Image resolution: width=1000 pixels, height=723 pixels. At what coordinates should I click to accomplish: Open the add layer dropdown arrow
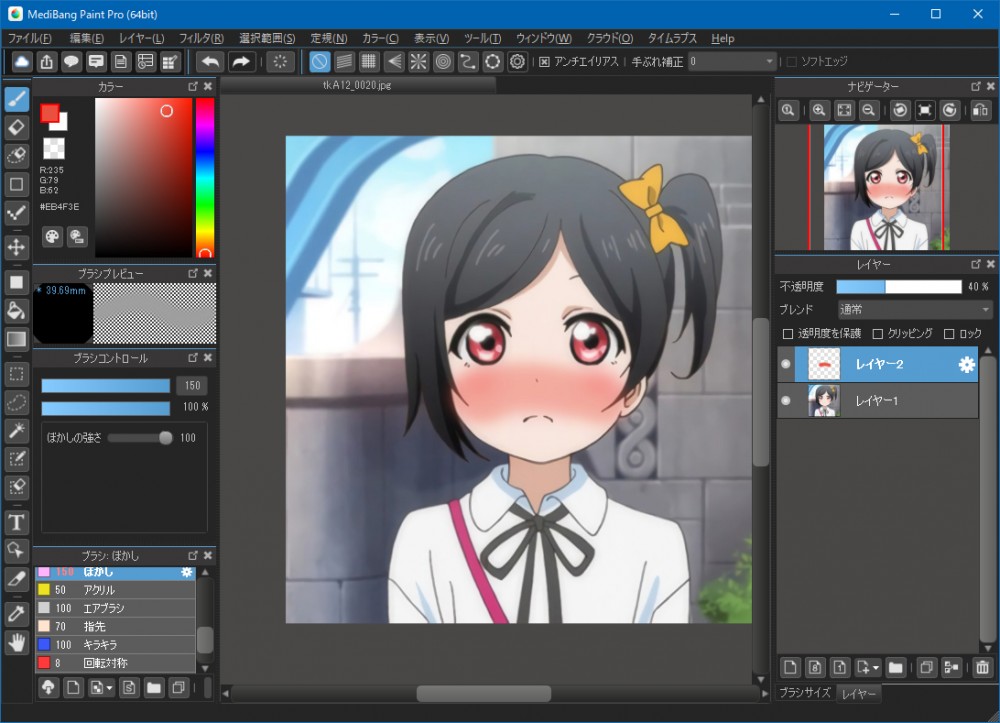pyautogui.click(x=876, y=668)
